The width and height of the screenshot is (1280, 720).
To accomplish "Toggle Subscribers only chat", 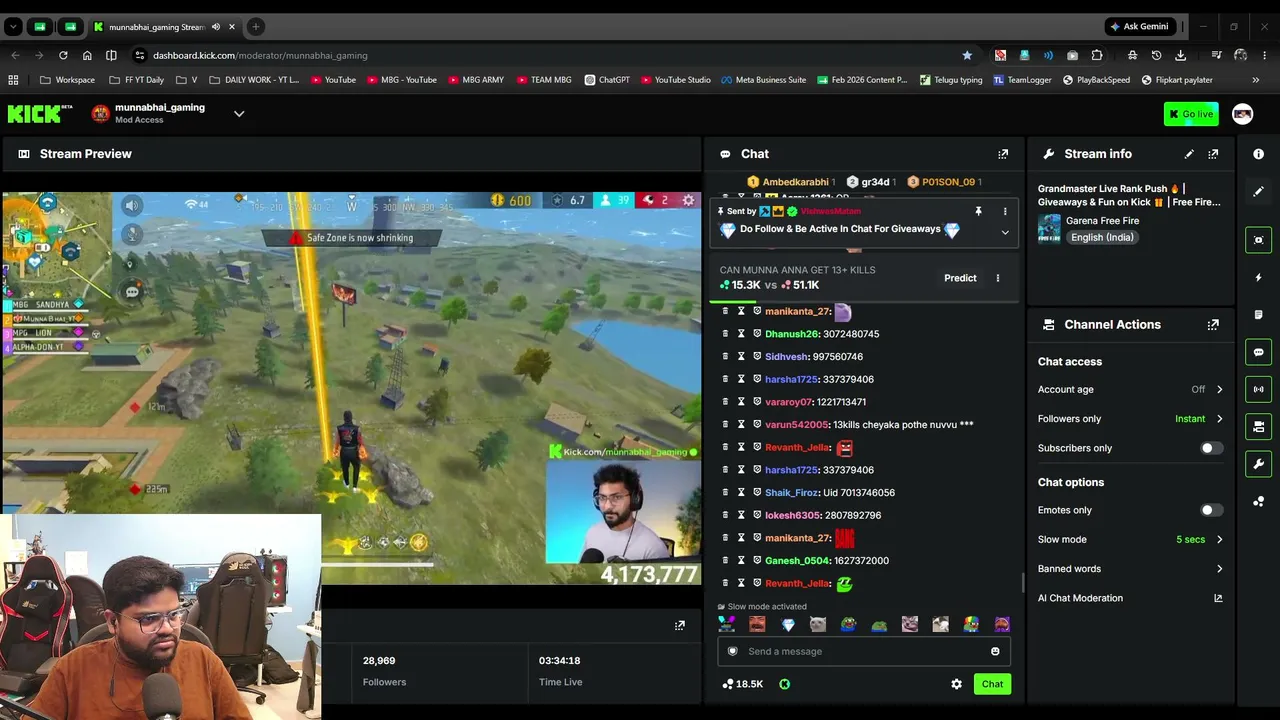I will (x=1211, y=448).
